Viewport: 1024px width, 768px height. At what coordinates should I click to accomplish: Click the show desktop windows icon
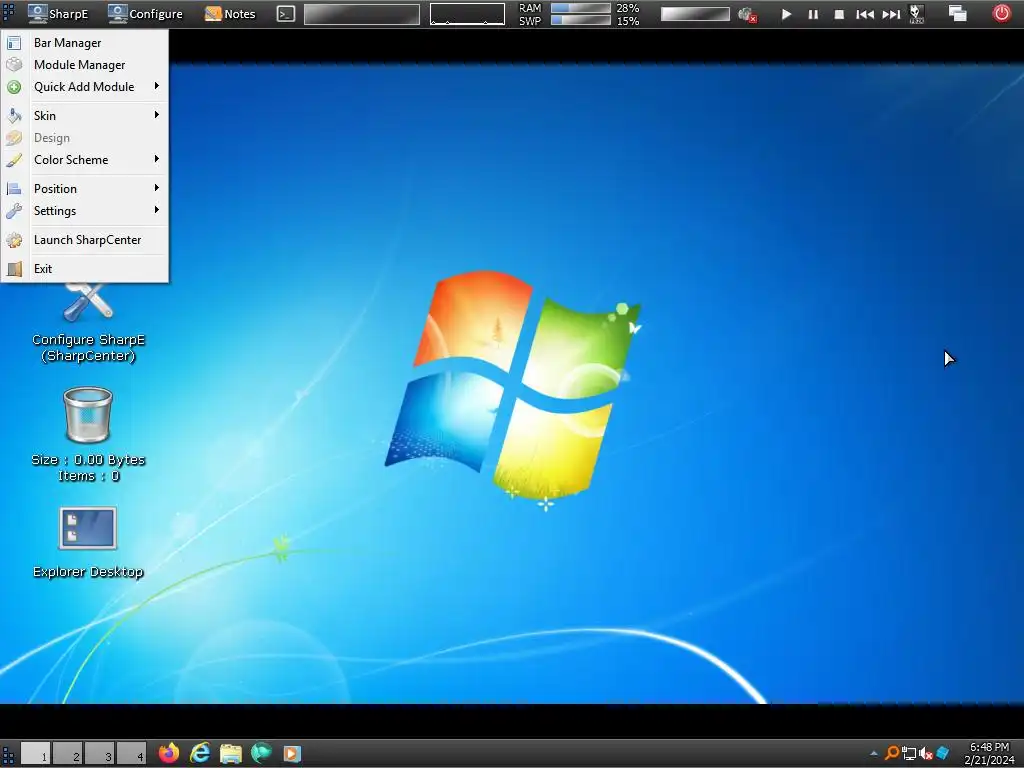click(x=957, y=14)
